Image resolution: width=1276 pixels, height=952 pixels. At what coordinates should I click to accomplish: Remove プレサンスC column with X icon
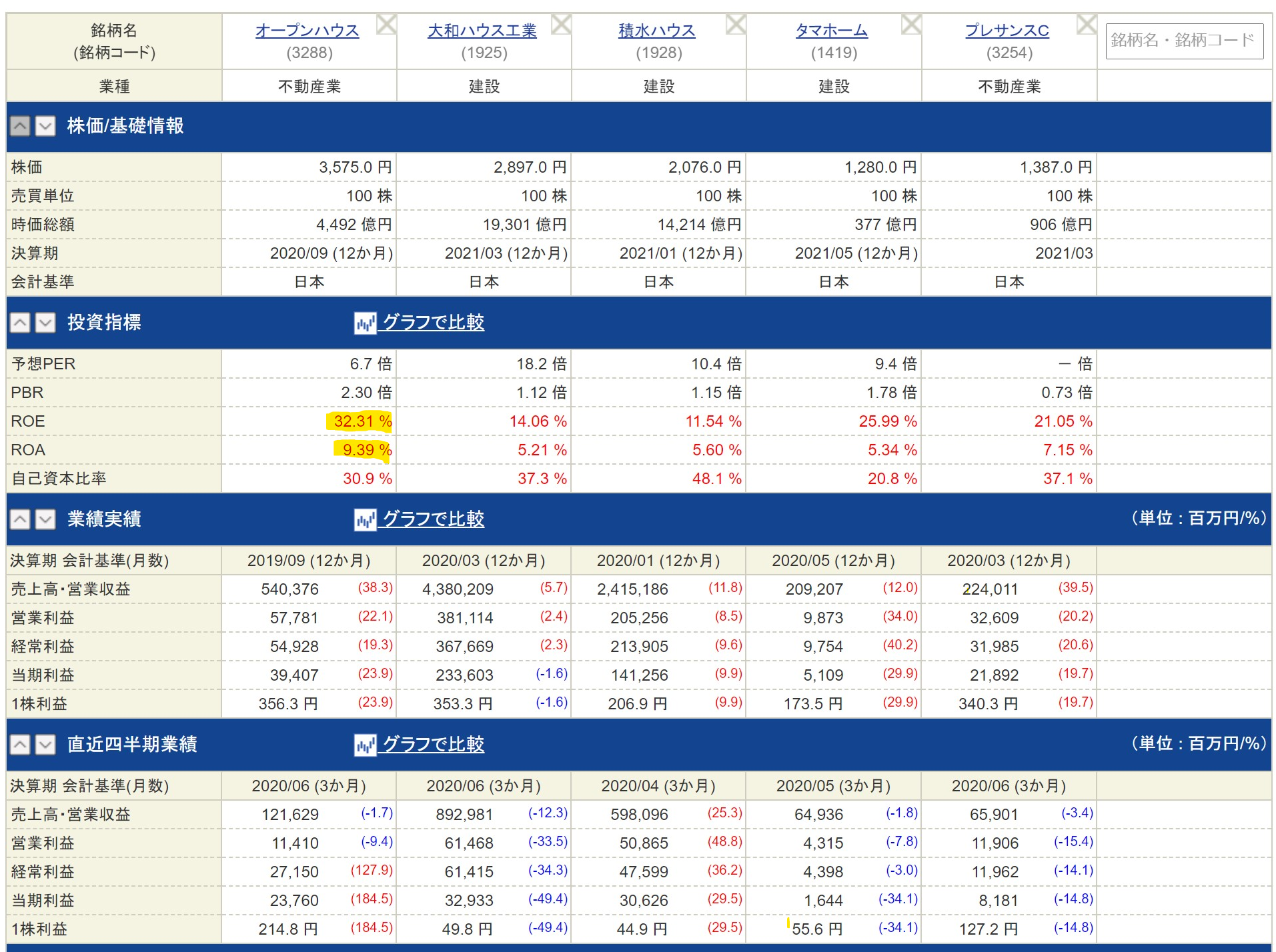(x=1087, y=25)
